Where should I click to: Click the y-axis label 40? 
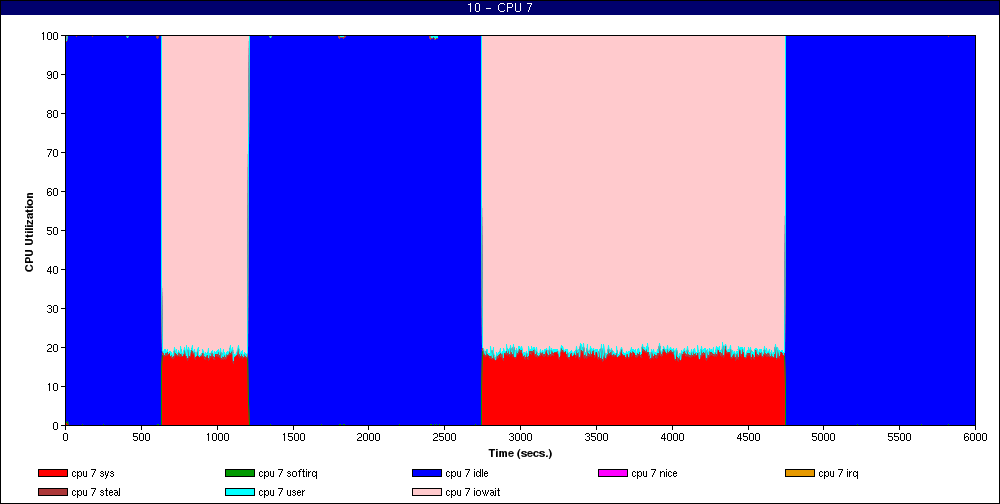click(53, 269)
